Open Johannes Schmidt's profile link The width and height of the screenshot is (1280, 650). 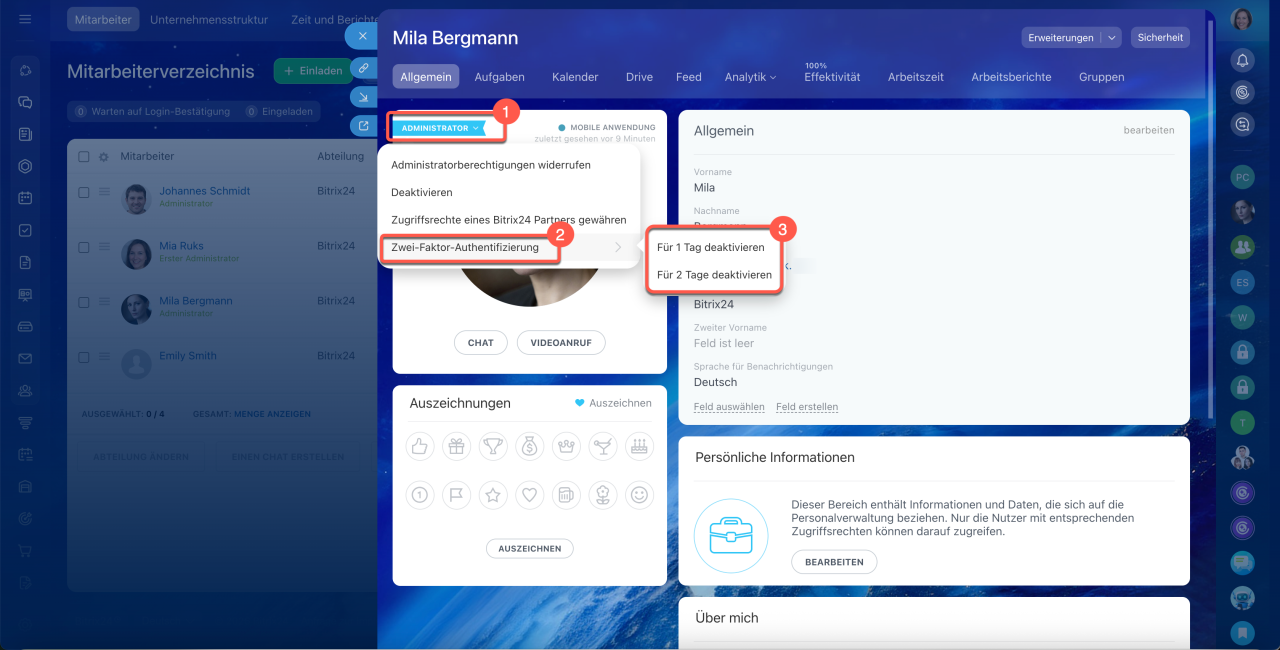205,191
